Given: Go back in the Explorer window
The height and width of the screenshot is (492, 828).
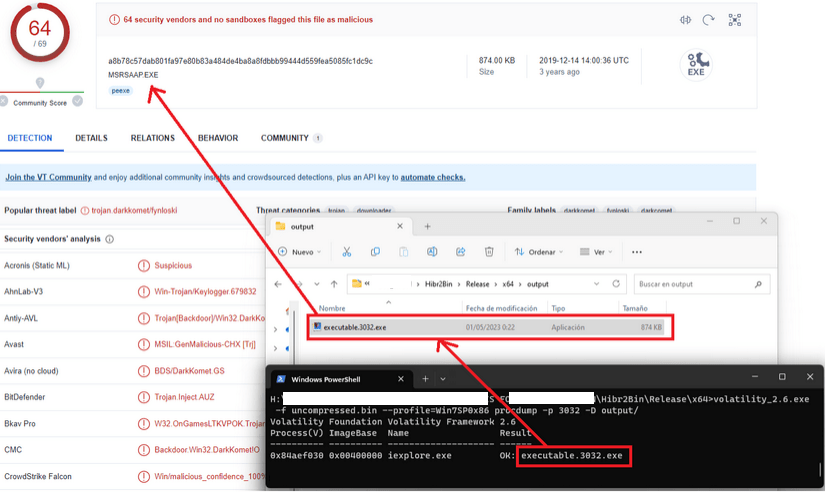Looking at the screenshot, I should click(278, 284).
